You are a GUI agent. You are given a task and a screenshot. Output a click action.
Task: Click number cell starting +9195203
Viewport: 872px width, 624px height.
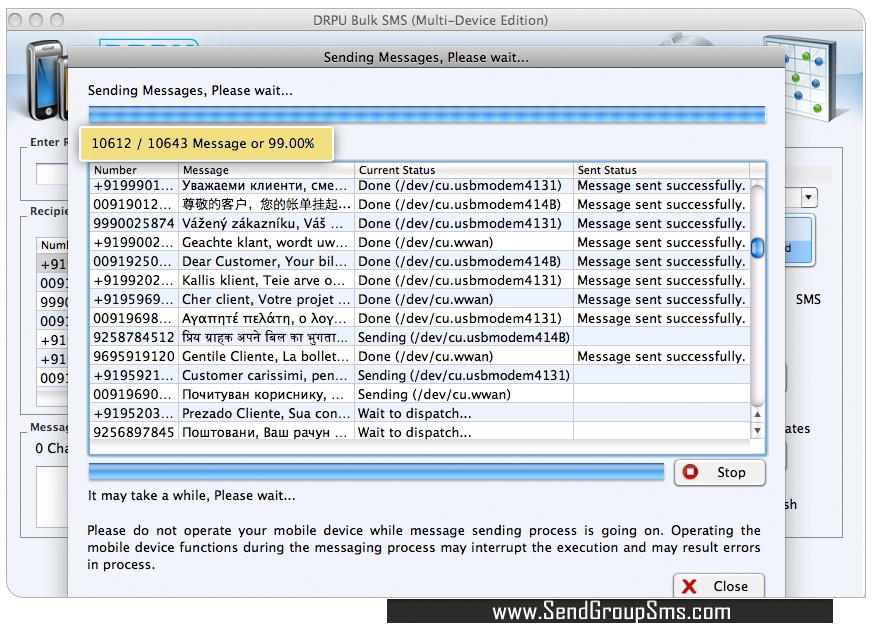click(x=134, y=413)
